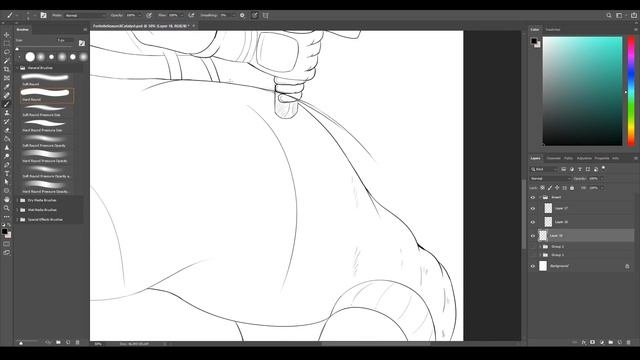The height and width of the screenshot is (360, 640).
Task: Open layer filter Kind dropdown
Action: (x=544, y=169)
